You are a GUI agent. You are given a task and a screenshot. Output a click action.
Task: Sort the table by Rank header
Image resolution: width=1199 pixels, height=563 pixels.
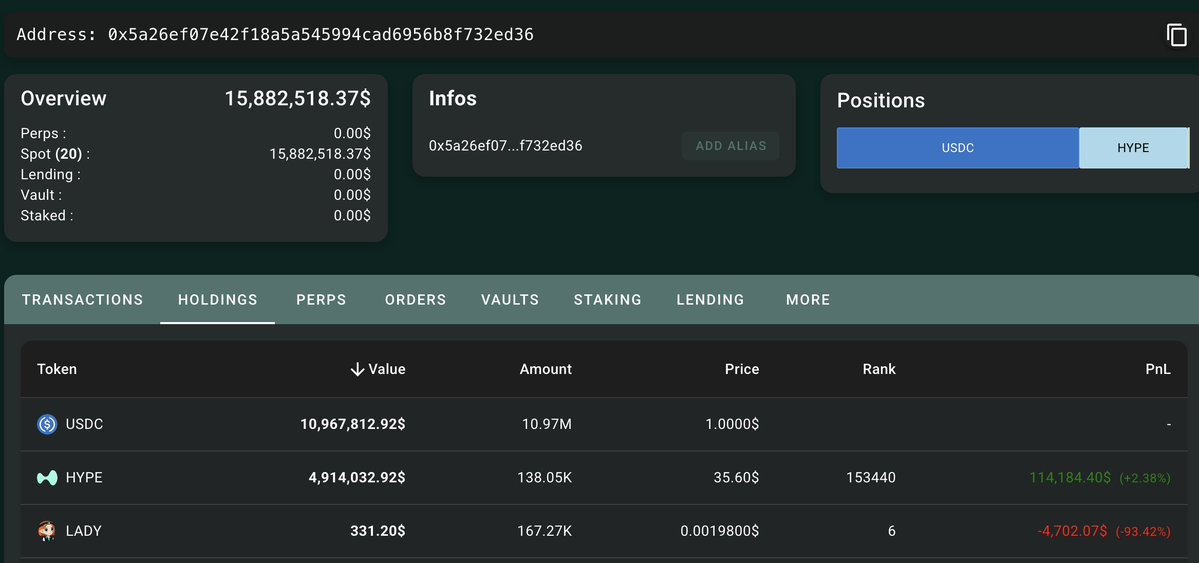point(879,370)
